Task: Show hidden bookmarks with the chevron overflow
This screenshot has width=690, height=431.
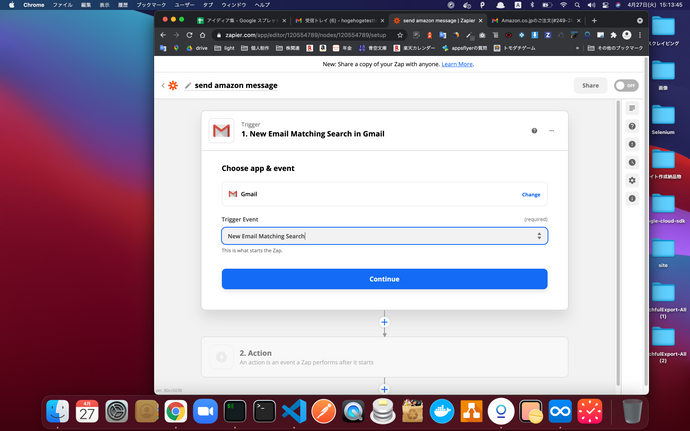Action: click(577, 48)
